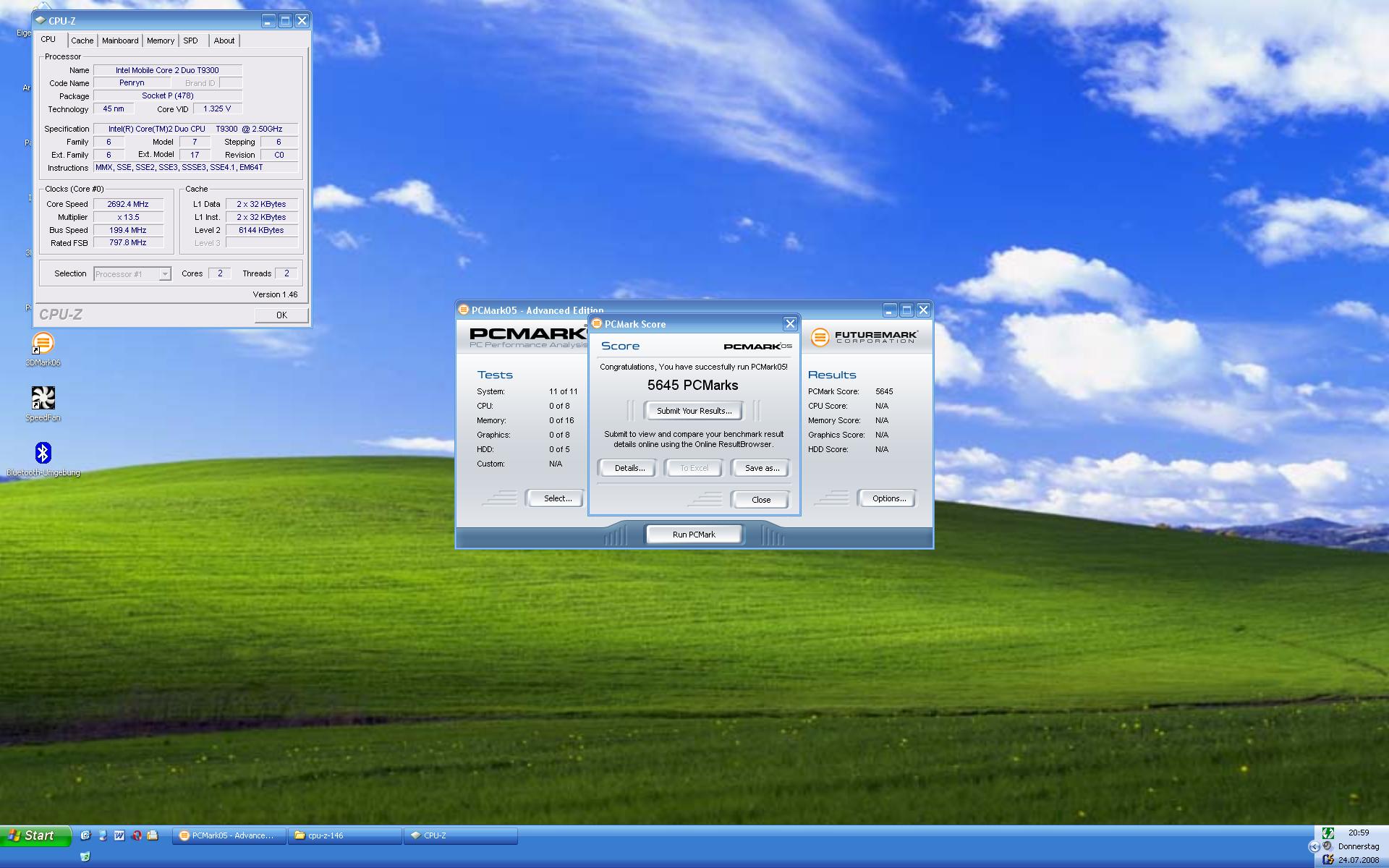Switch to cpu-z-146 folder in taskbar

coord(345,835)
